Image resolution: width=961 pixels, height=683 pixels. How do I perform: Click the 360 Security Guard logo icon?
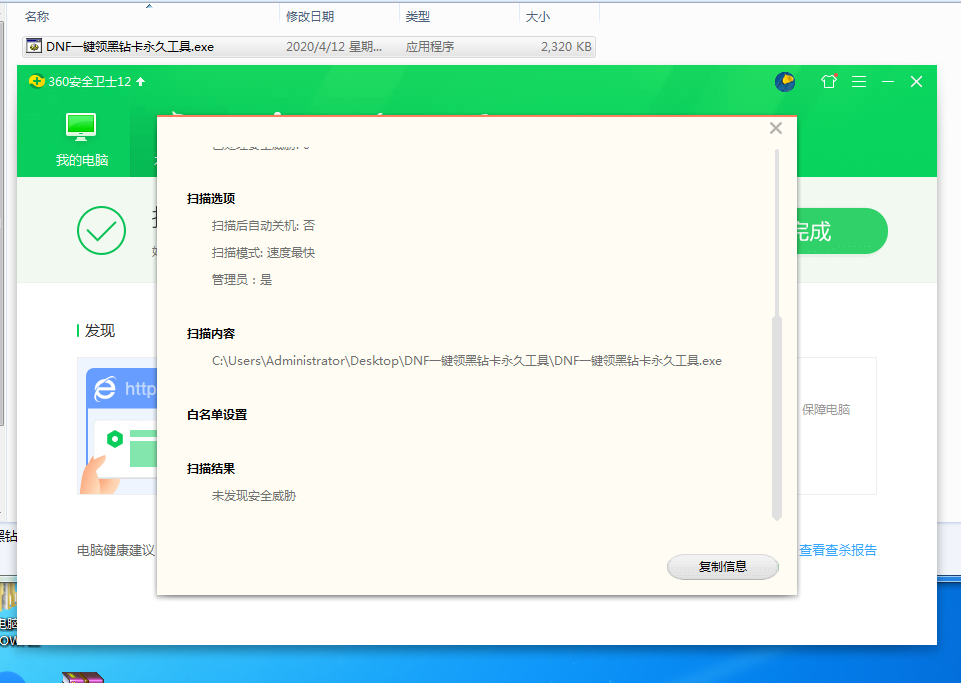36,82
